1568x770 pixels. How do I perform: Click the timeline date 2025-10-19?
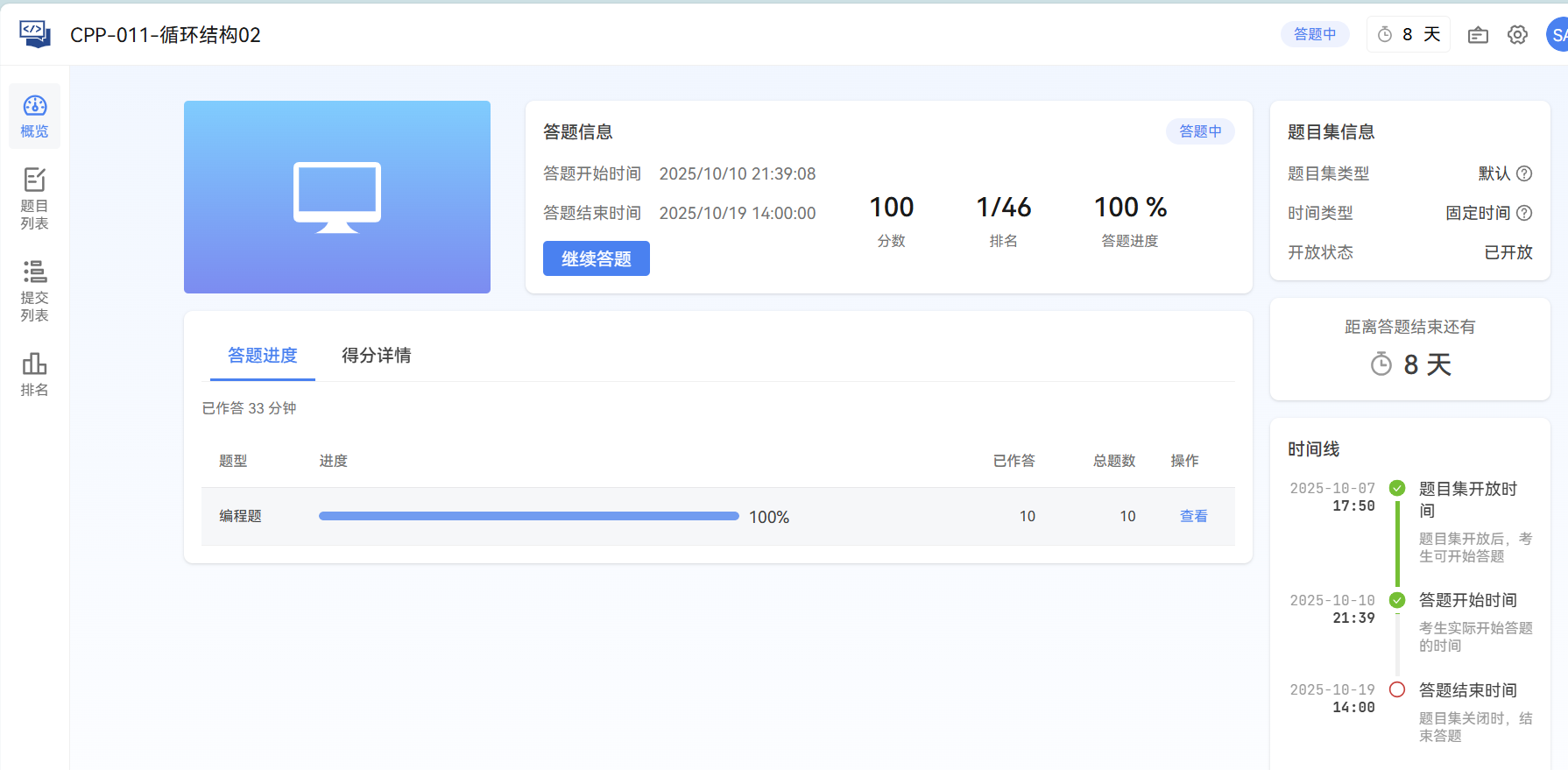coord(1332,689)
